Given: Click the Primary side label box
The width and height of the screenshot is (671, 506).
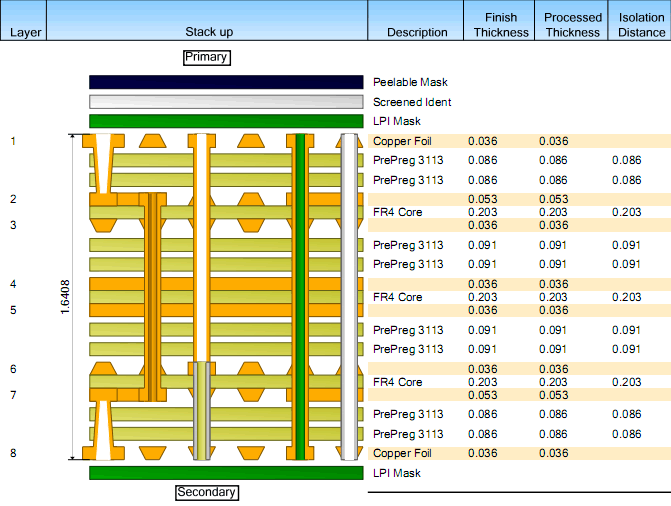Looking at the screenshot, I should (207, 57).
